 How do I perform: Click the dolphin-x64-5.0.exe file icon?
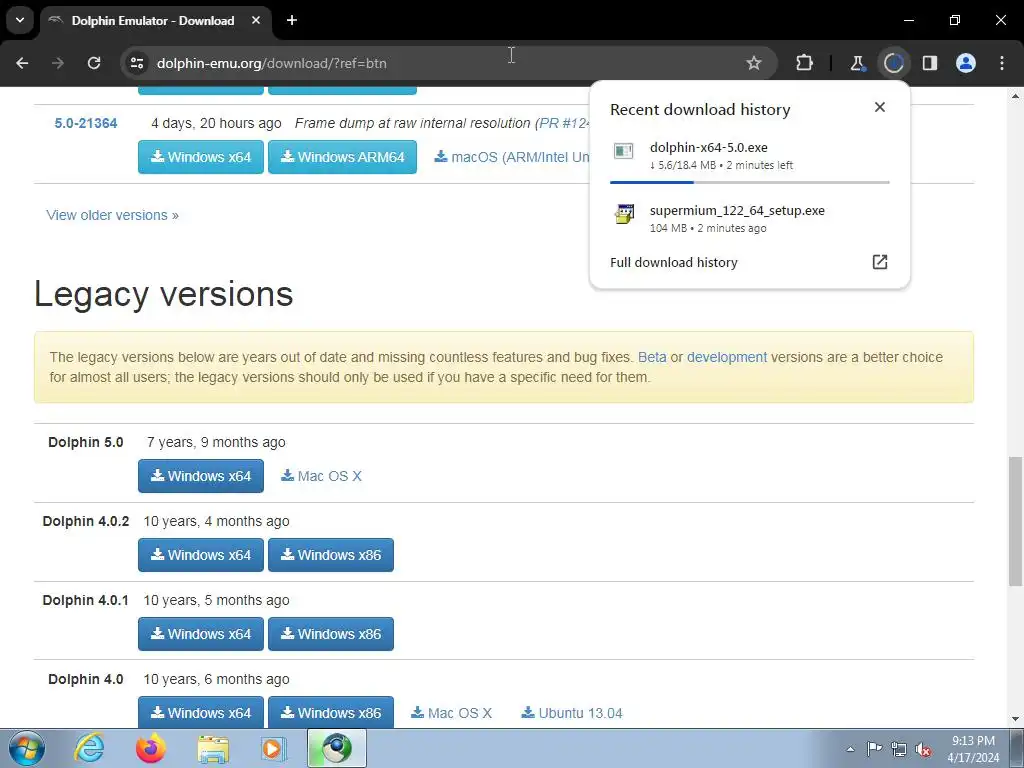(x=624, y=151)
